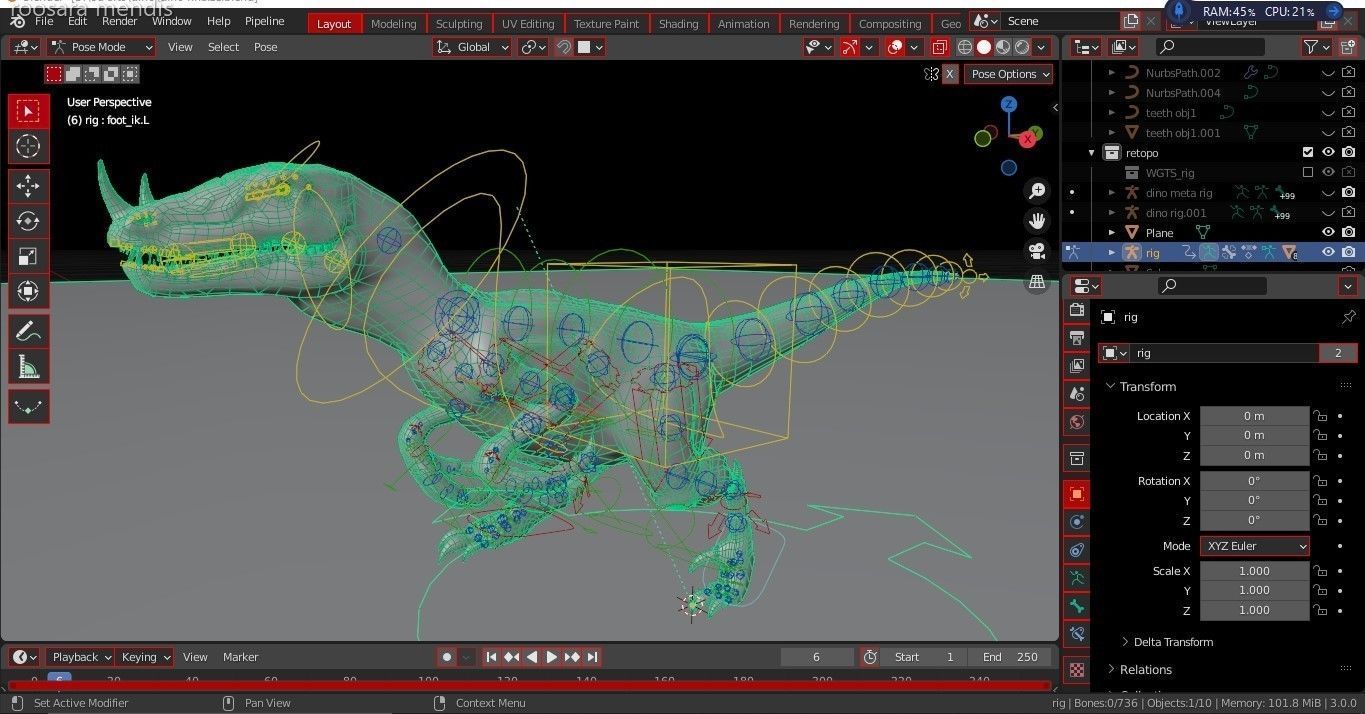Open the Playback dropdown in timeline
Viewport: 1365px width, 714px height.
pos(80,657)
